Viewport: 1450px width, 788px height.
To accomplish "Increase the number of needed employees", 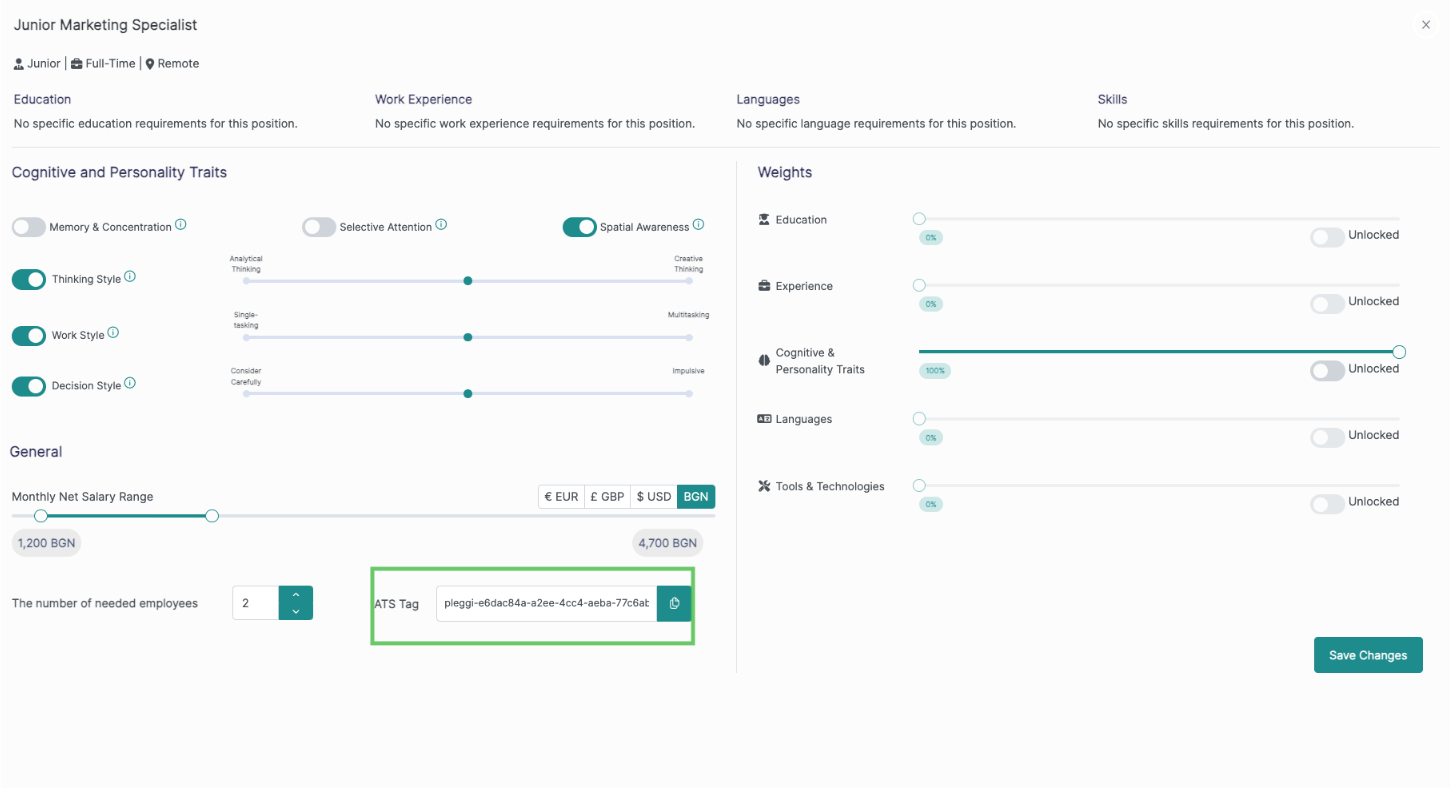I will coord(296,595).
